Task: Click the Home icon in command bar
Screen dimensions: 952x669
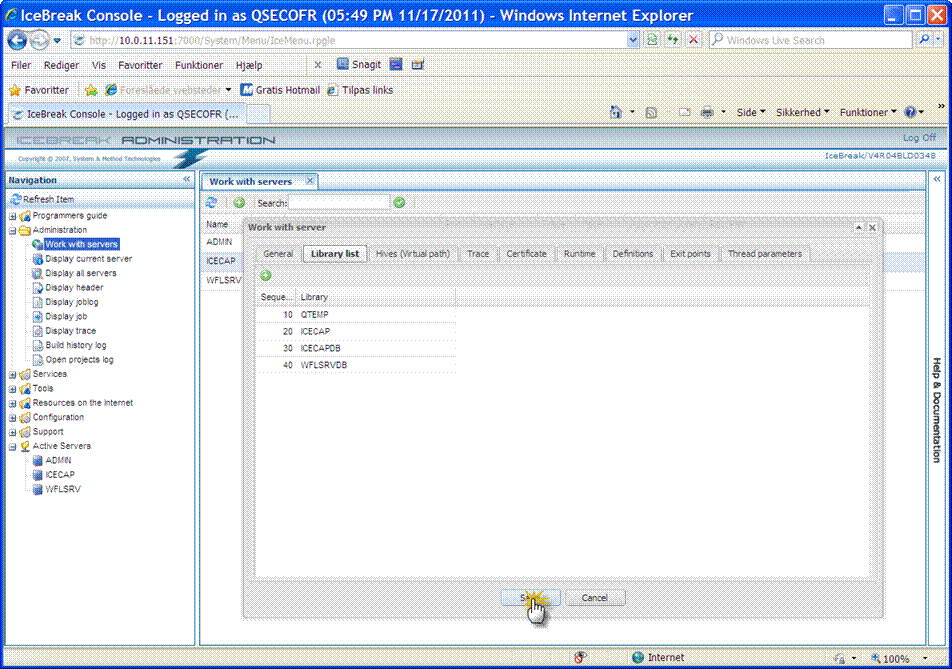Action: tap(616, 112)
